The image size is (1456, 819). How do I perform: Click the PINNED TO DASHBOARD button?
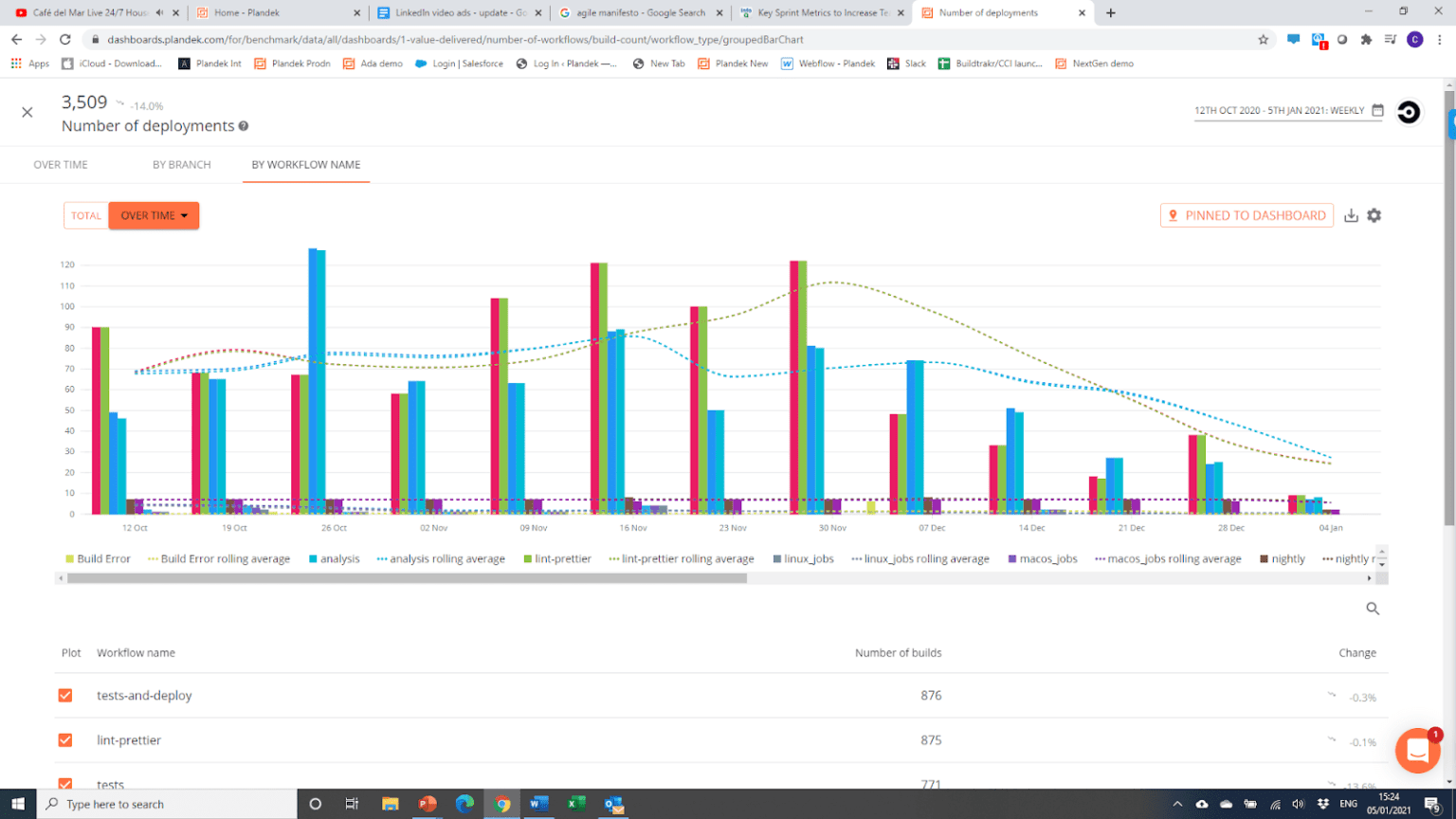pos(1247,215)
